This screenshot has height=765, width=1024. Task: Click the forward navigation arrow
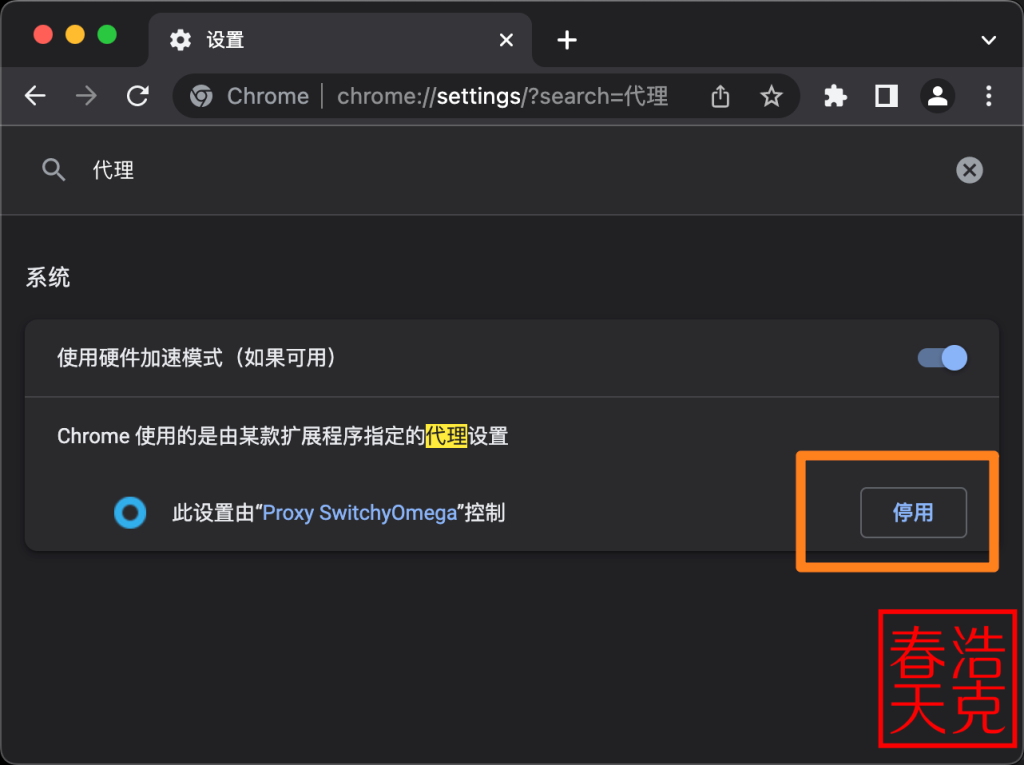[87, 95]
